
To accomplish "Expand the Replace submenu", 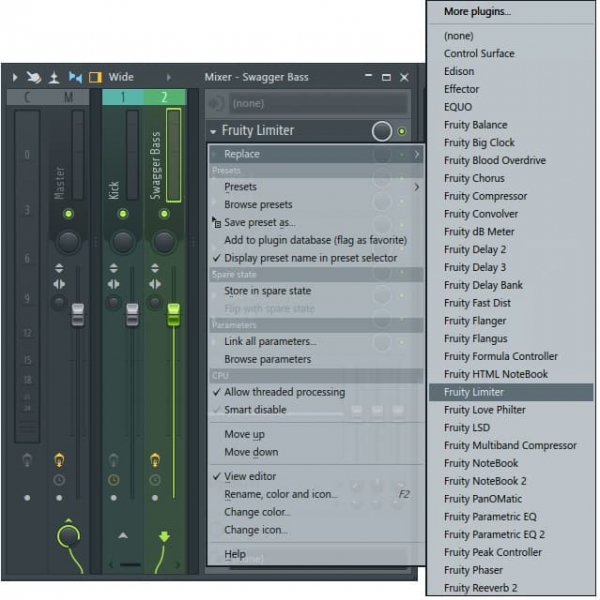I will tap(317, 154).
